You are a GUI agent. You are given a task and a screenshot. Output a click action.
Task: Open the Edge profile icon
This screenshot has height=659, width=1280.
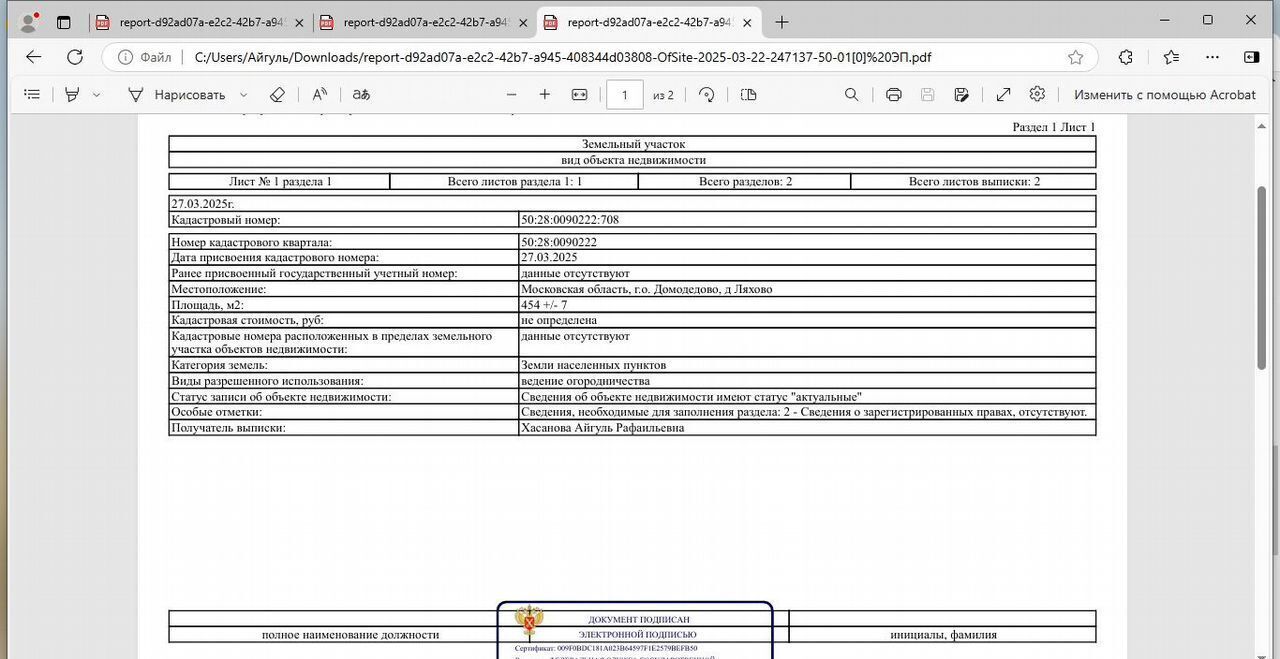tap(29, 22)
